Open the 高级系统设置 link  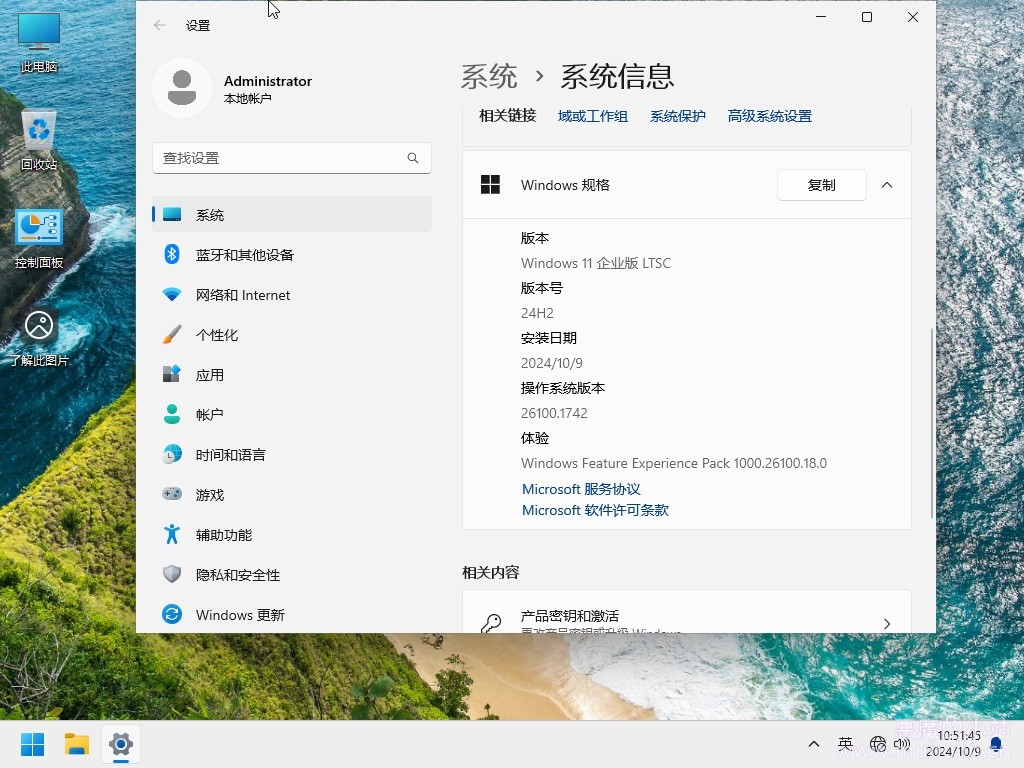770,116
